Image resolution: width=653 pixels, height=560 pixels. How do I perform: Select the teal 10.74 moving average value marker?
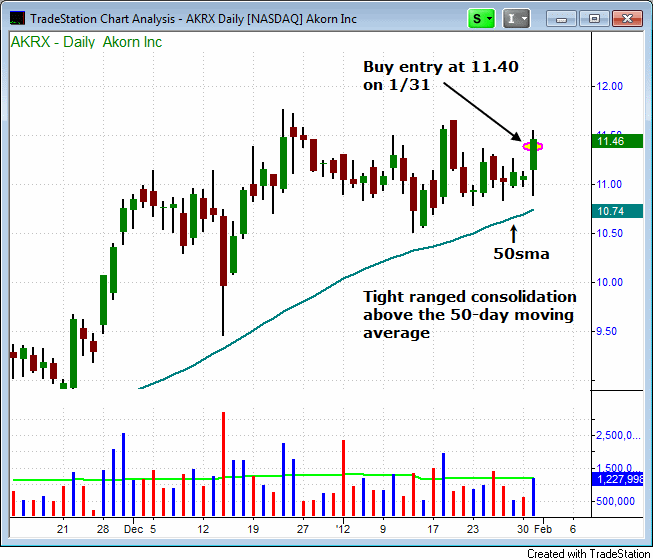click(x=617, y=211)
